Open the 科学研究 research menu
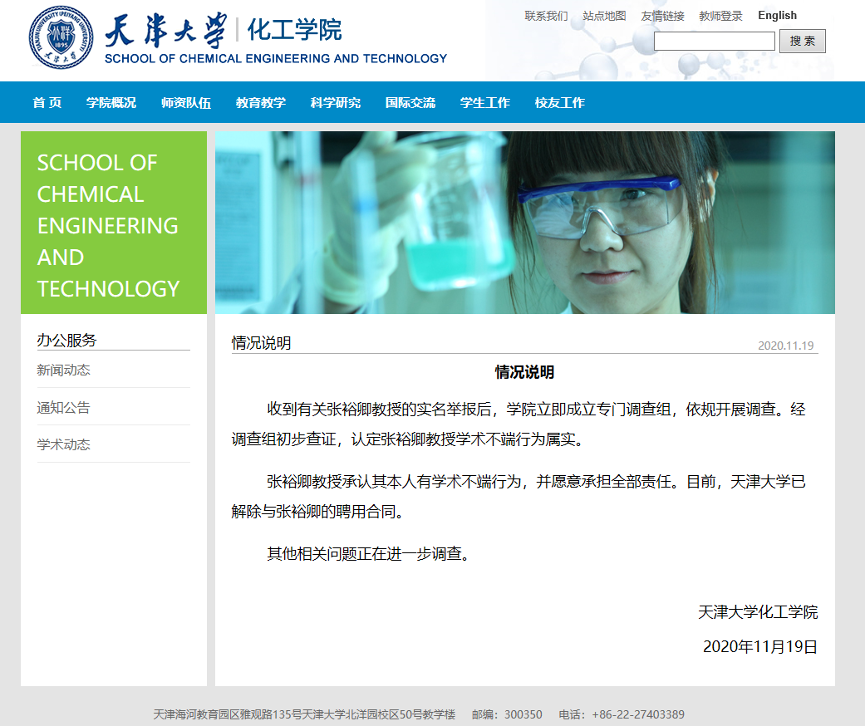 334,102
